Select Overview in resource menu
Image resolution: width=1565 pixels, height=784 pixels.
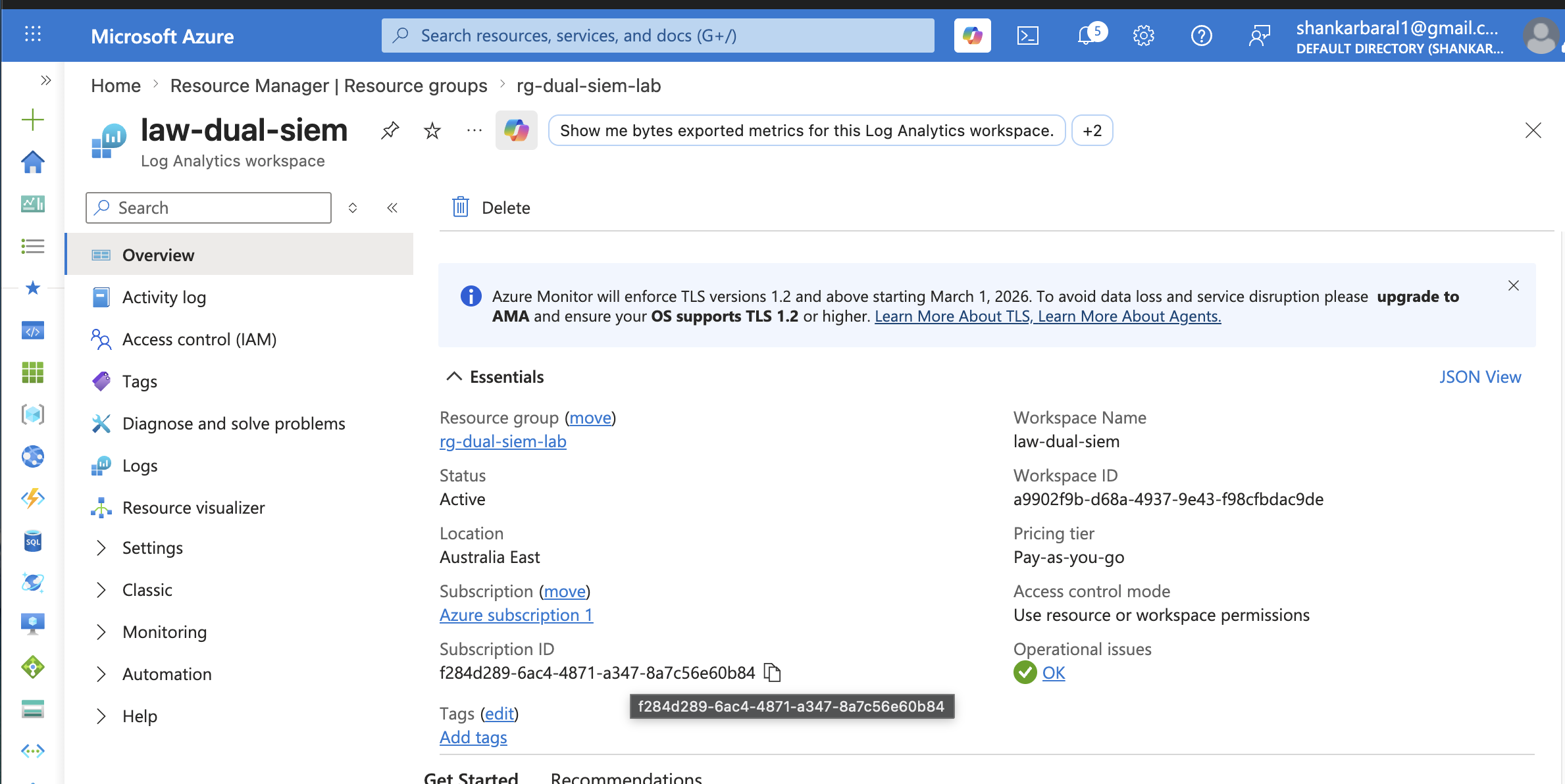tap(240, 255)
